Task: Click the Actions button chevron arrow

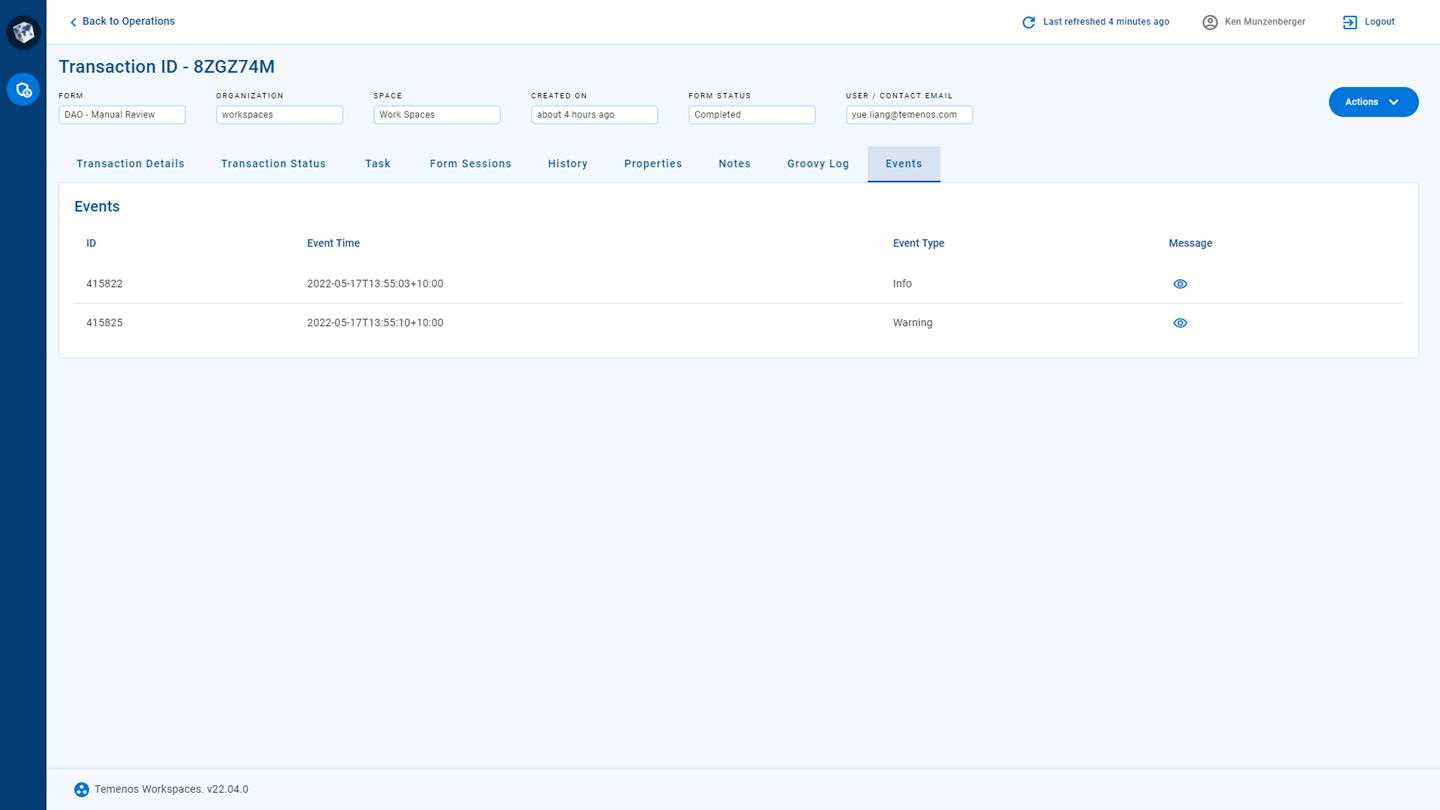Action: (1396, 101)
